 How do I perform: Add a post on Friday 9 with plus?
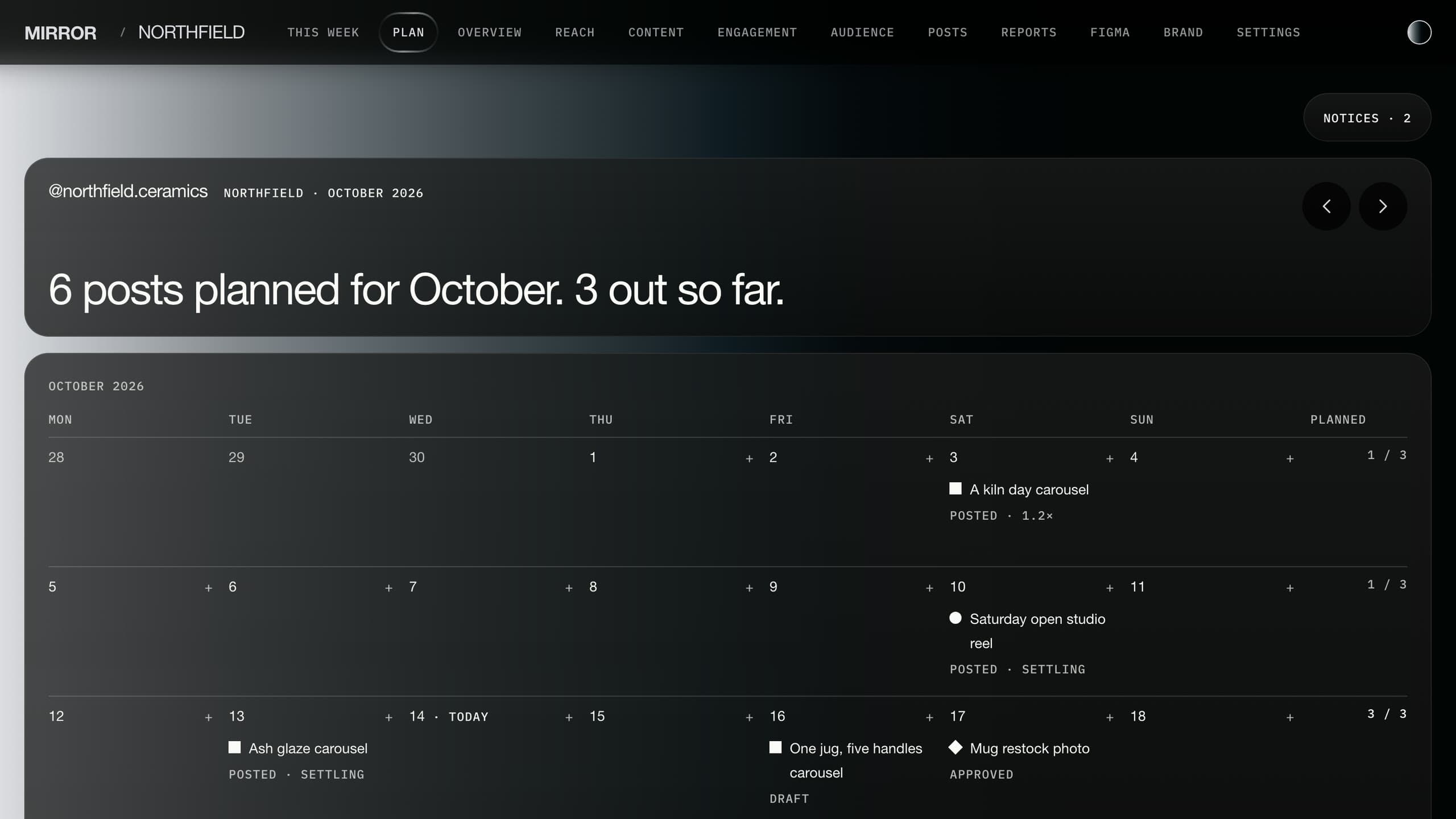point(929,588)
